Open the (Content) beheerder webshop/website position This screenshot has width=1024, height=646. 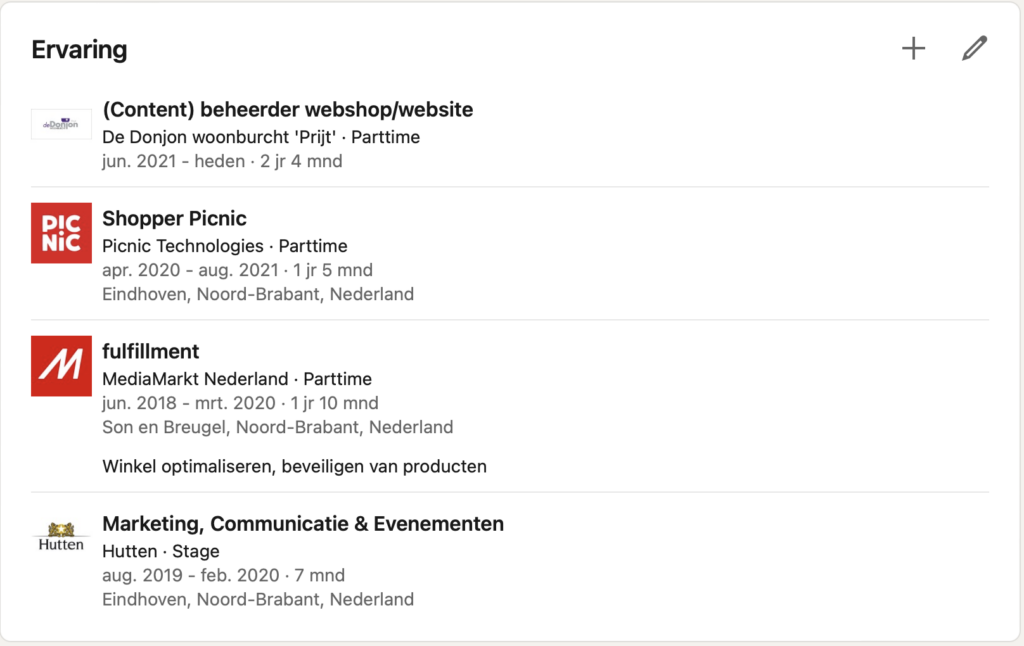(x=287, y=110)
